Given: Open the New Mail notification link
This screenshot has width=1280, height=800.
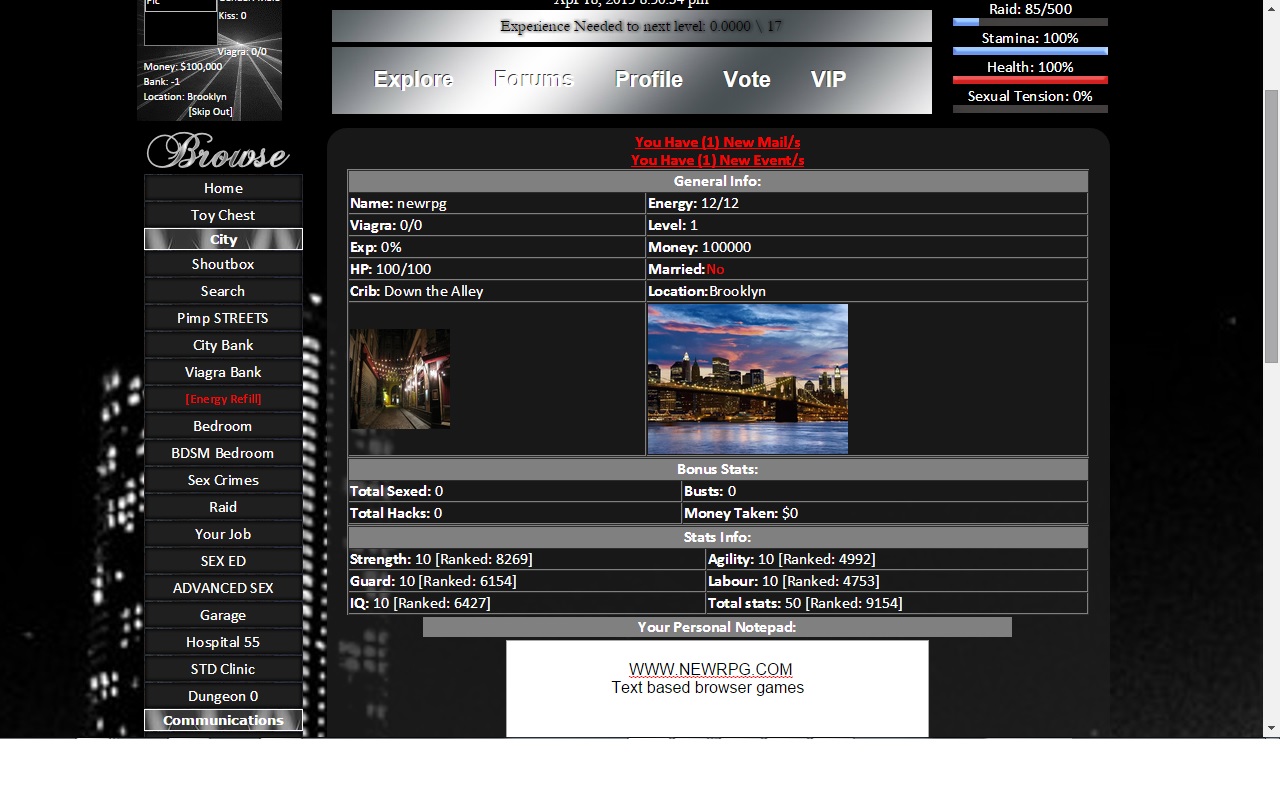Looking at the screenshot, I should click(717, 142).
